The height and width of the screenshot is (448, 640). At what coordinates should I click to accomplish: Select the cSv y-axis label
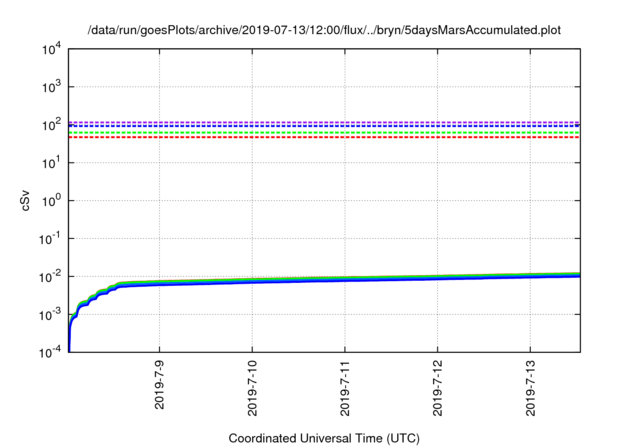click(x=25, y=200)
